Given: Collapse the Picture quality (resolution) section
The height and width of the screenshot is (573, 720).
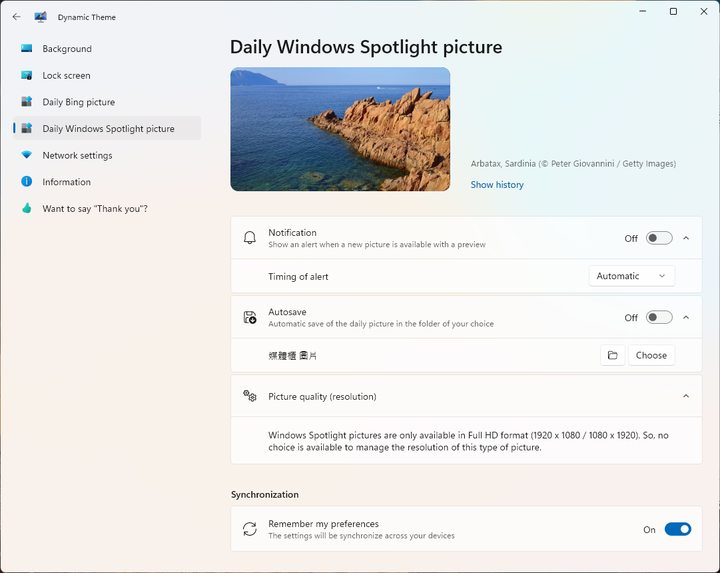Looking at the screenshot, I should click(x=686, y=396).
